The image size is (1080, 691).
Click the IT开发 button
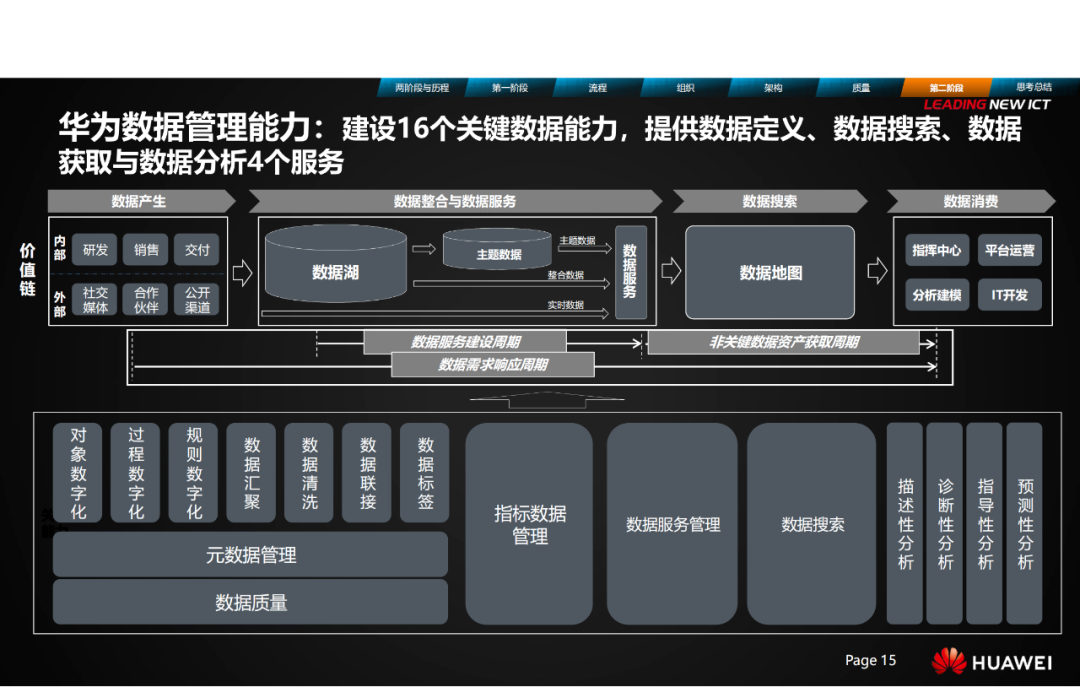pos(1009,295)
